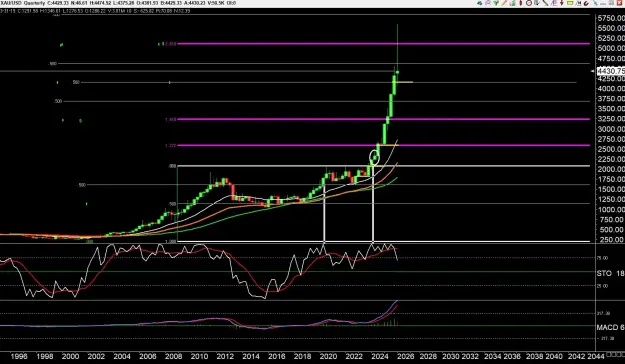Open the colored bar chart toolbar icon

coord(512,3)
